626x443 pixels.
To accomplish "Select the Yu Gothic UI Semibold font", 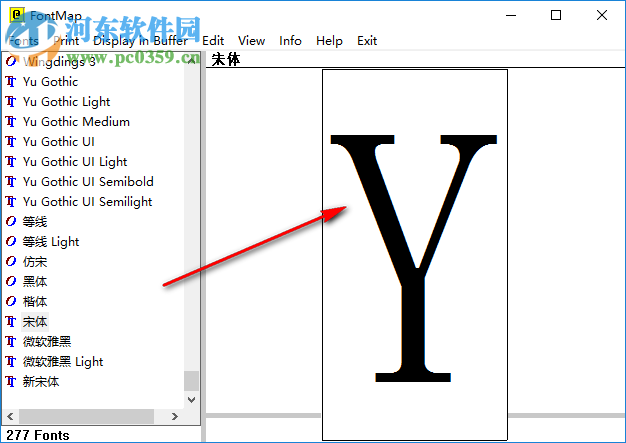I will tap(88, 182).
